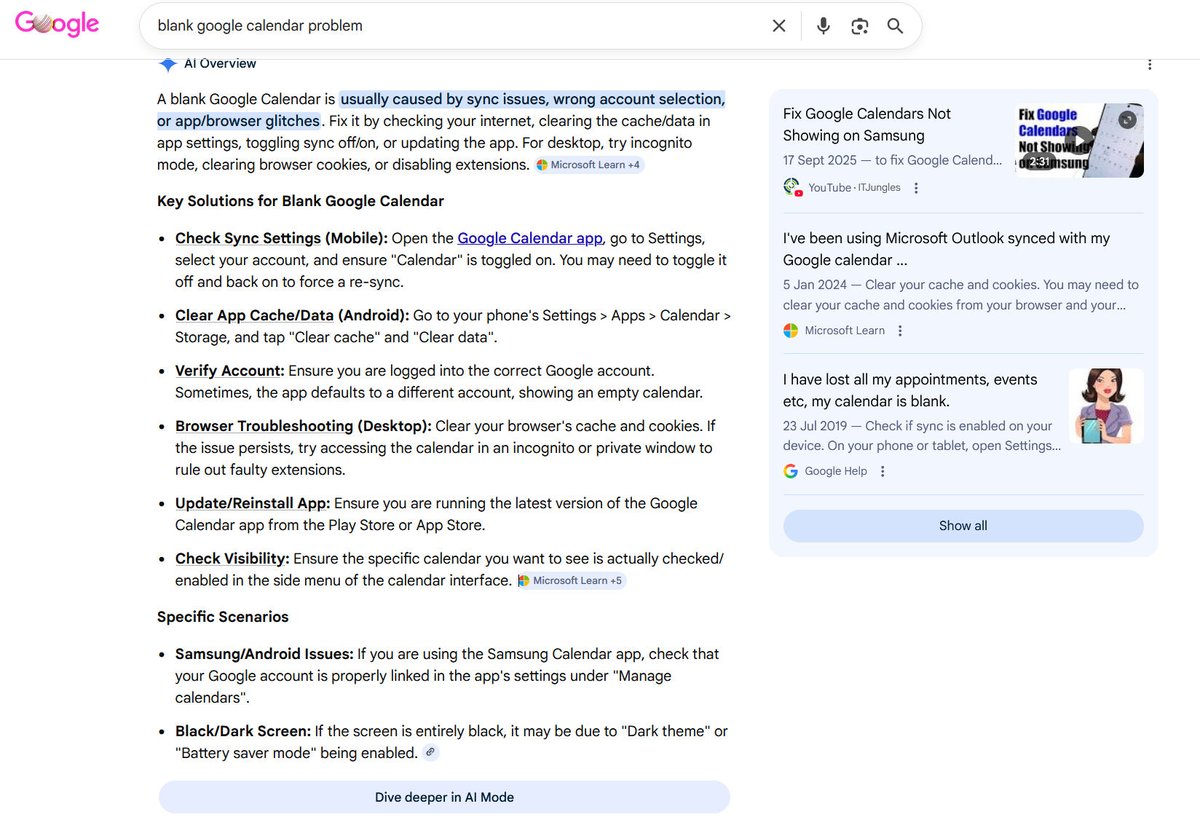Click Clear App Cache/Data (Android) heading
The image size is (1200, 817).
point(292,315)
